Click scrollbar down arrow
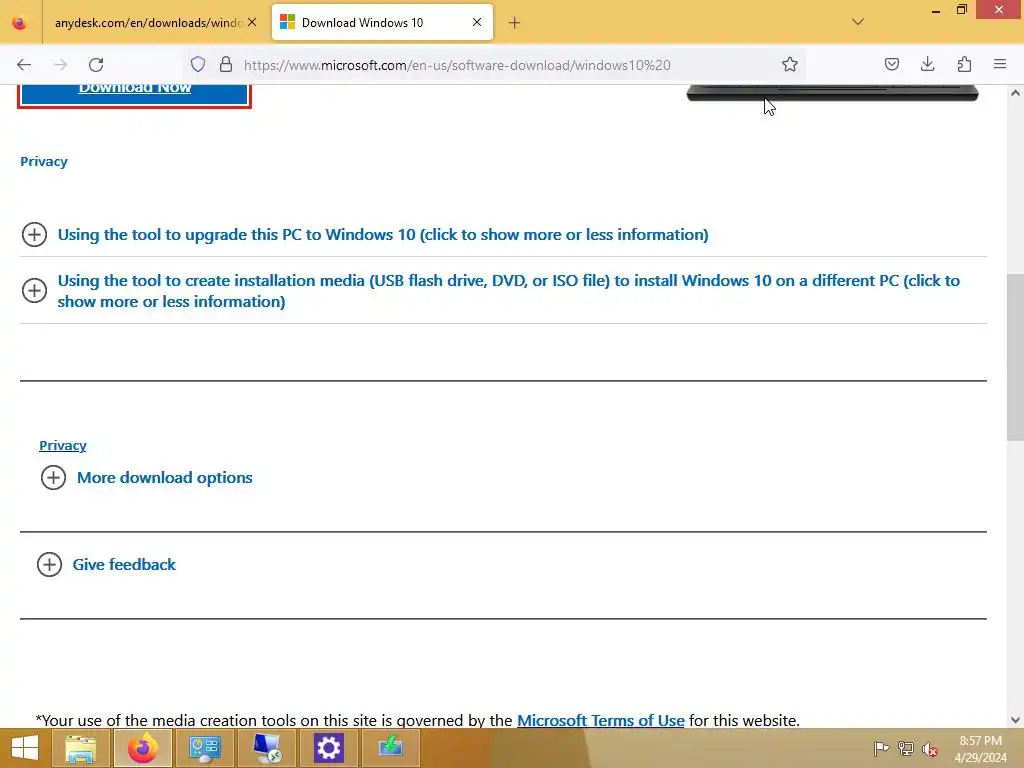Viewport: 1024px width, 768px height. 1015,720
